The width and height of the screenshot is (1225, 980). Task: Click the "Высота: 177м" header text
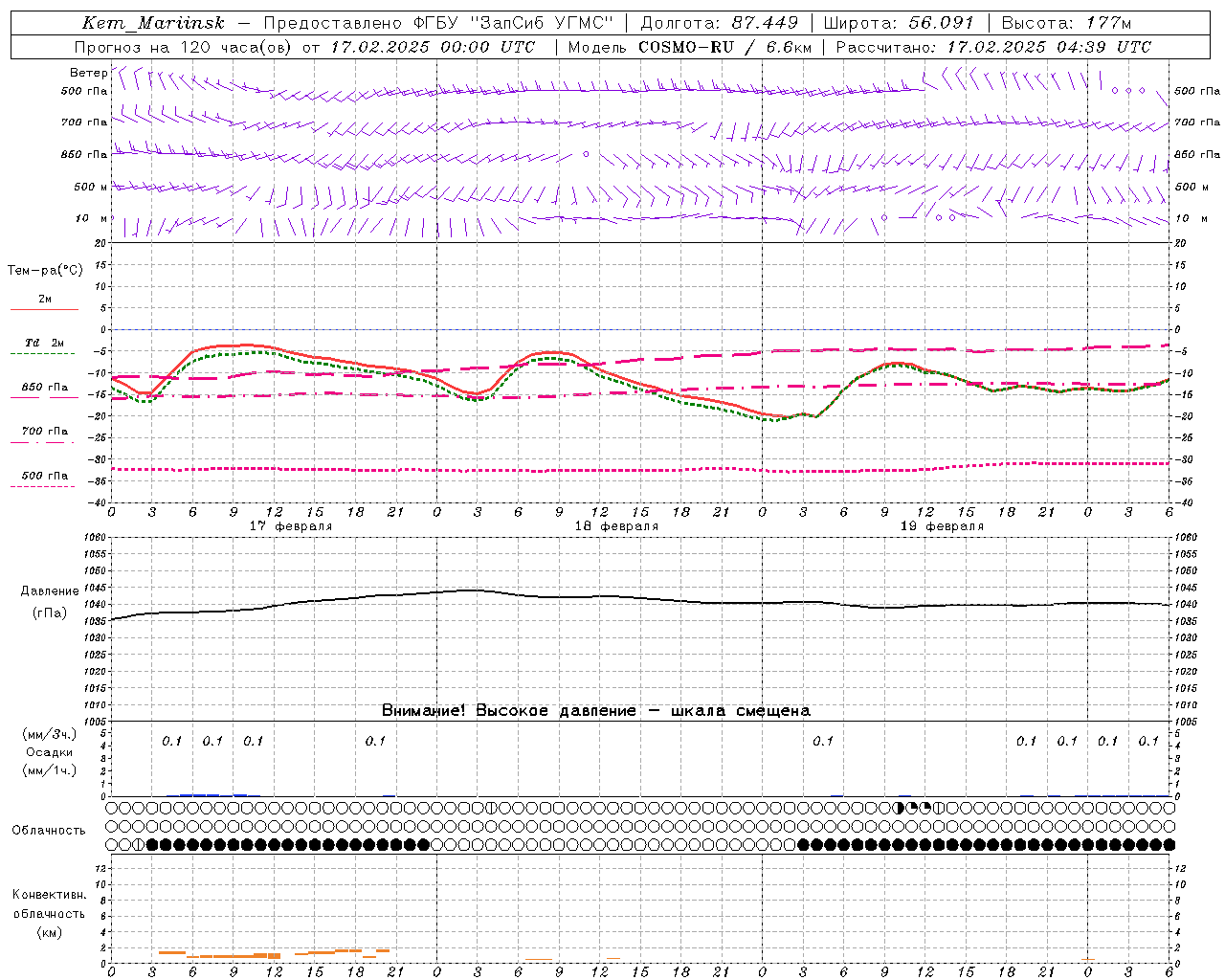pyautogui.click(x=1068, y=23)
